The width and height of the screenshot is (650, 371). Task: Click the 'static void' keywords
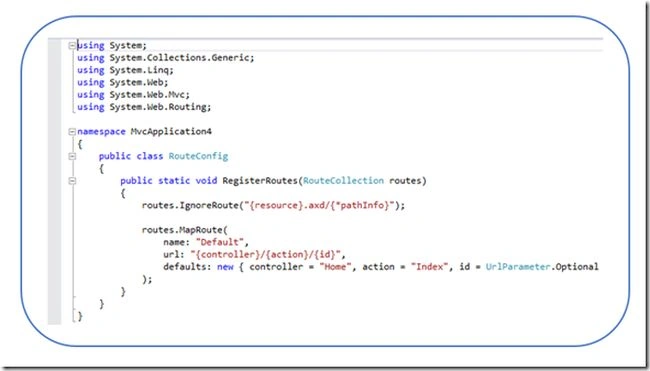tap(187, 181)
